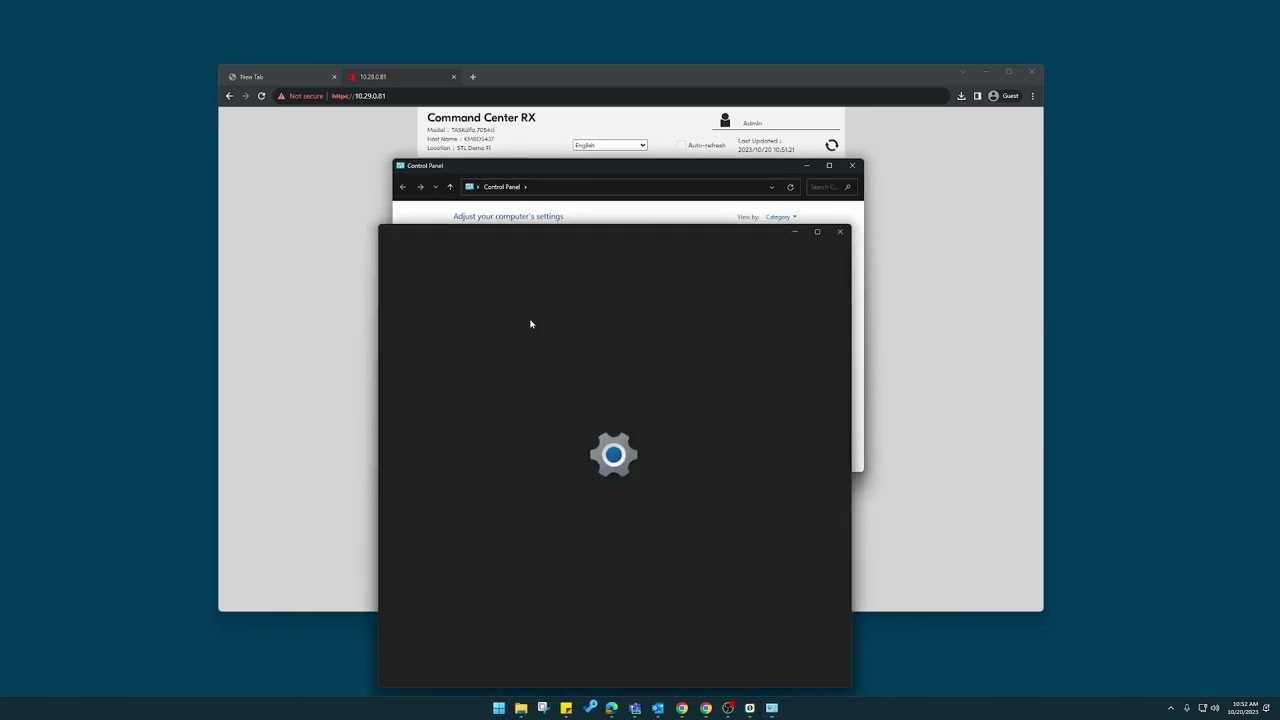Close the 10.29.0.81 browser tab

tap(453, 77)
